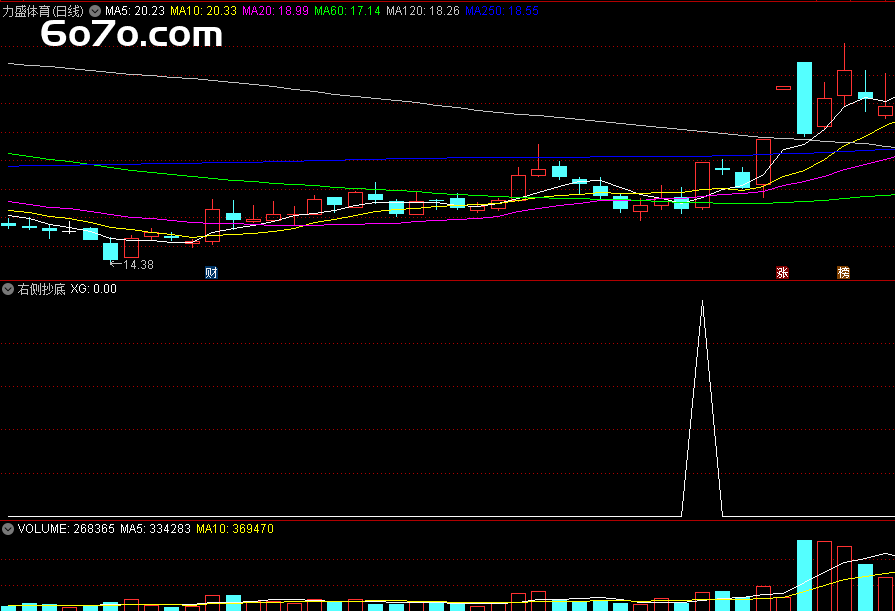Click the 14.38 low price annotation
Viewport: 895px width, 611px height.
pyautogui.click(x=138, y=264)
